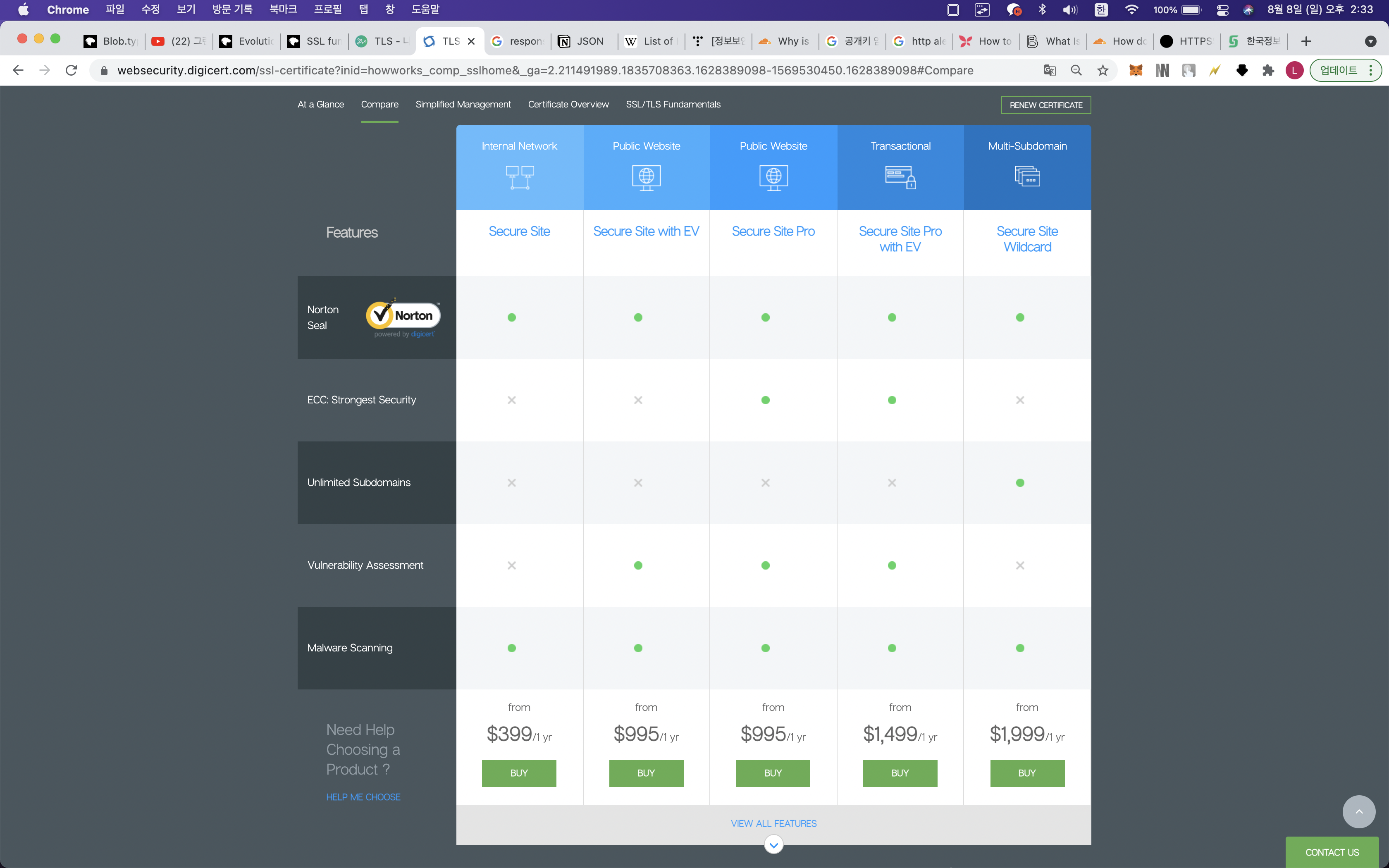Viewport: 1389px width, 868px height.
Task: Click the Help Me Choose link
Action: 363,797
